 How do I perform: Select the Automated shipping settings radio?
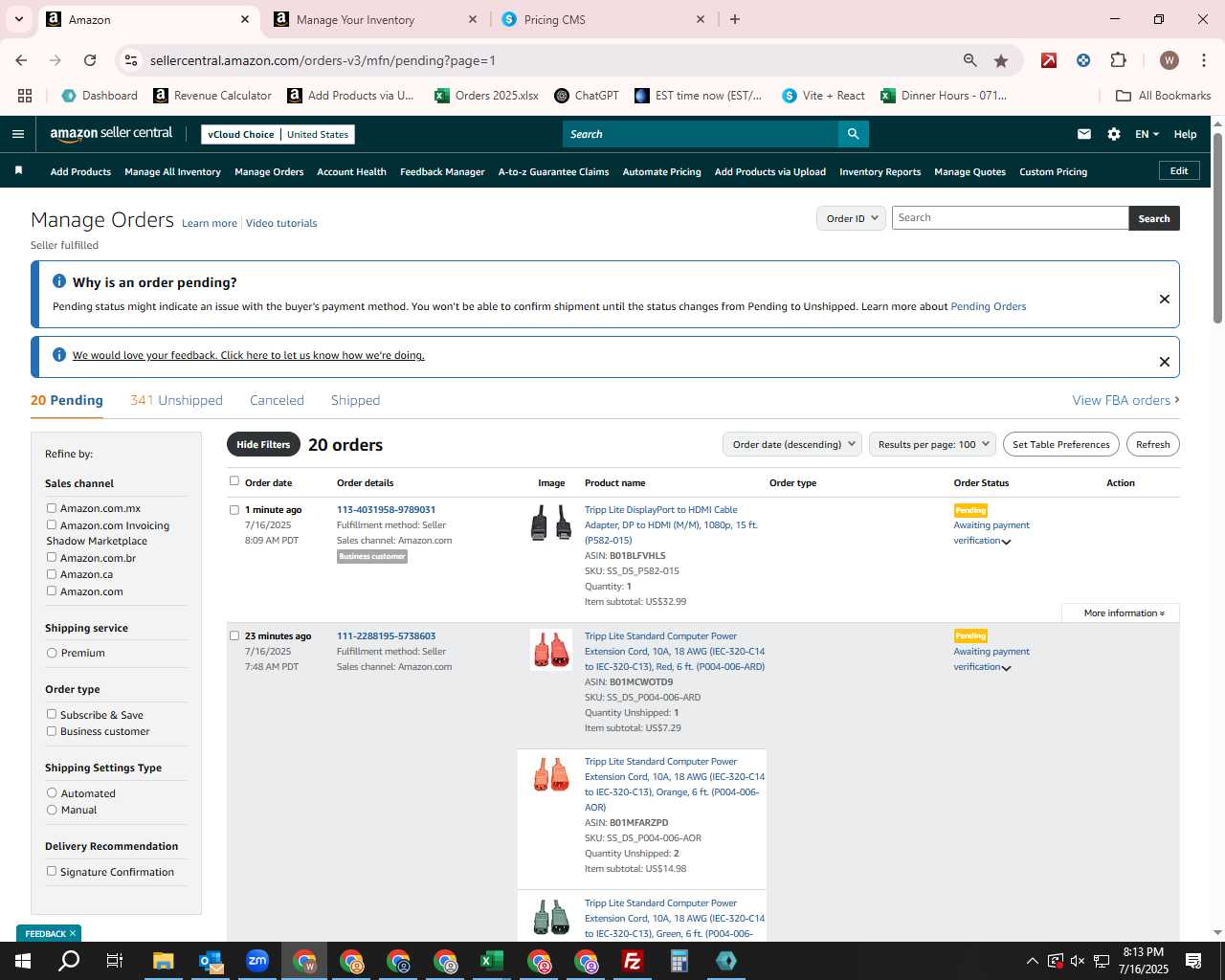coord(52,792)
